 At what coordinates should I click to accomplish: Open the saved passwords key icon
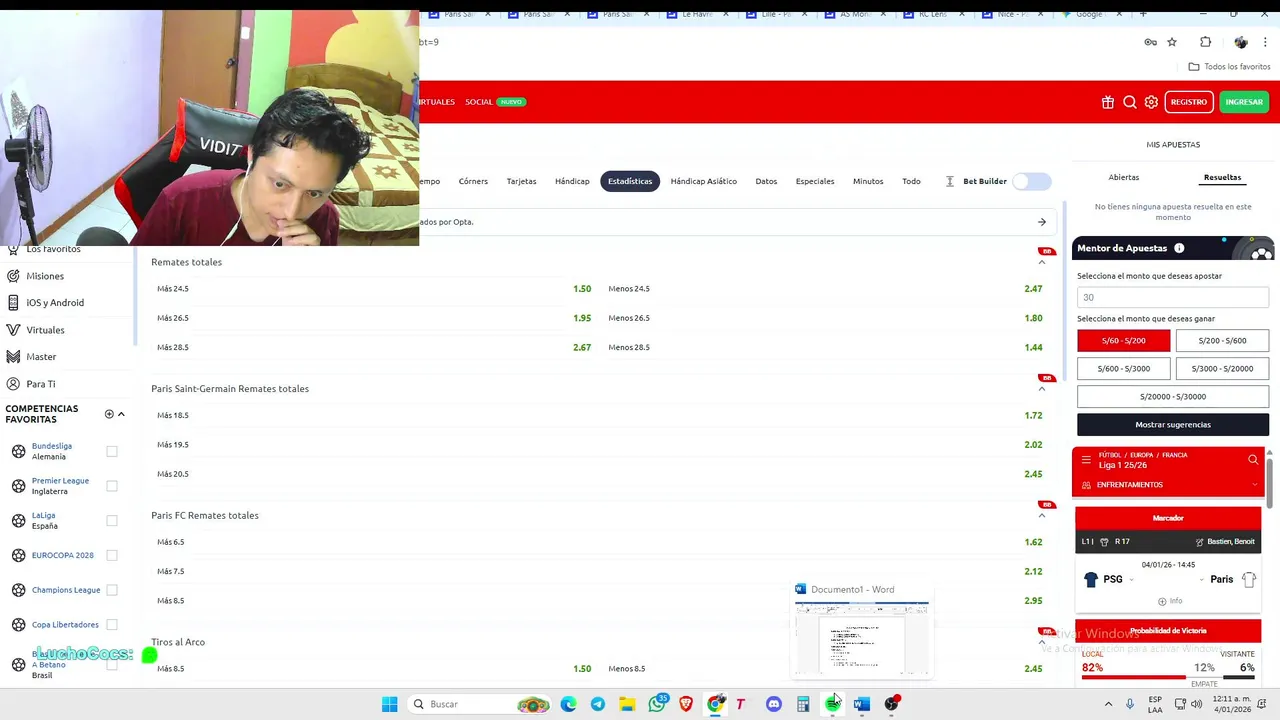tap(1150, 42)
